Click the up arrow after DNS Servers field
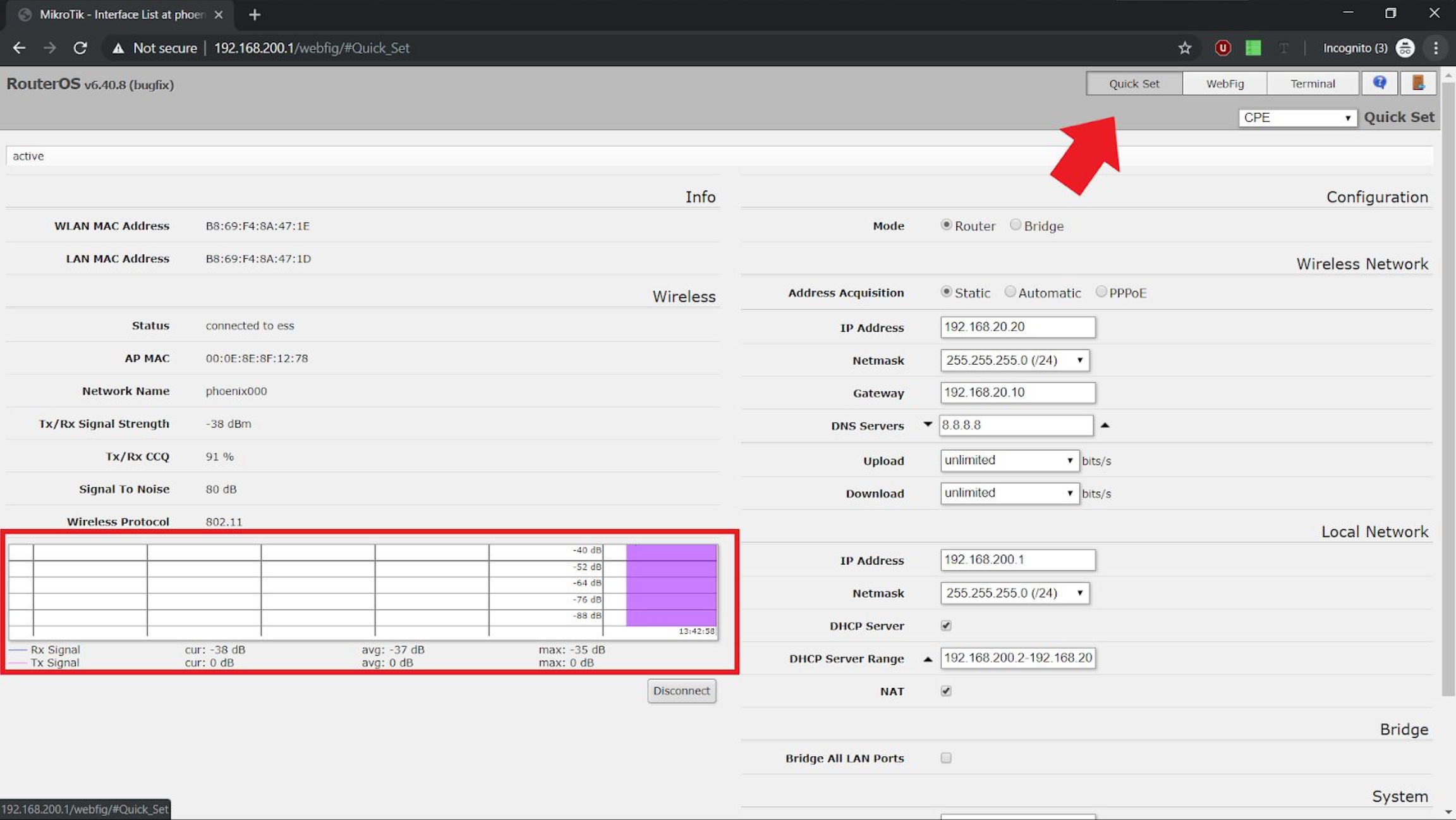This screenshot has width=1456, height=820. (x=1105, y=425)
